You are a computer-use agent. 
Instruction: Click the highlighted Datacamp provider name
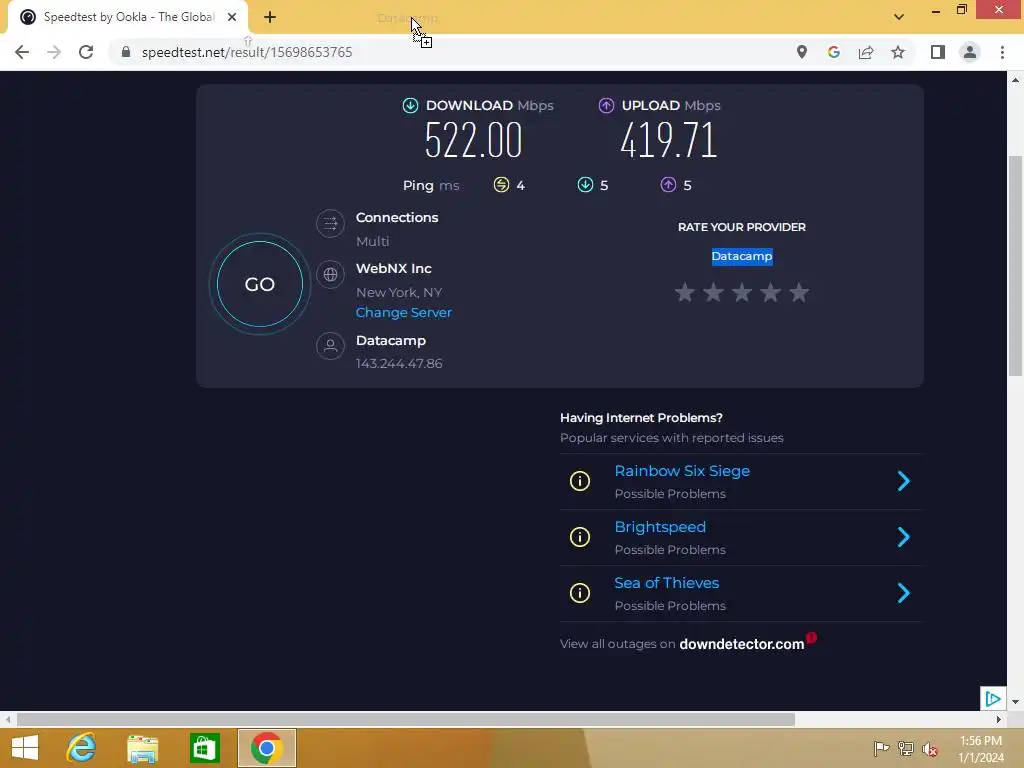(x=742, y=256)
